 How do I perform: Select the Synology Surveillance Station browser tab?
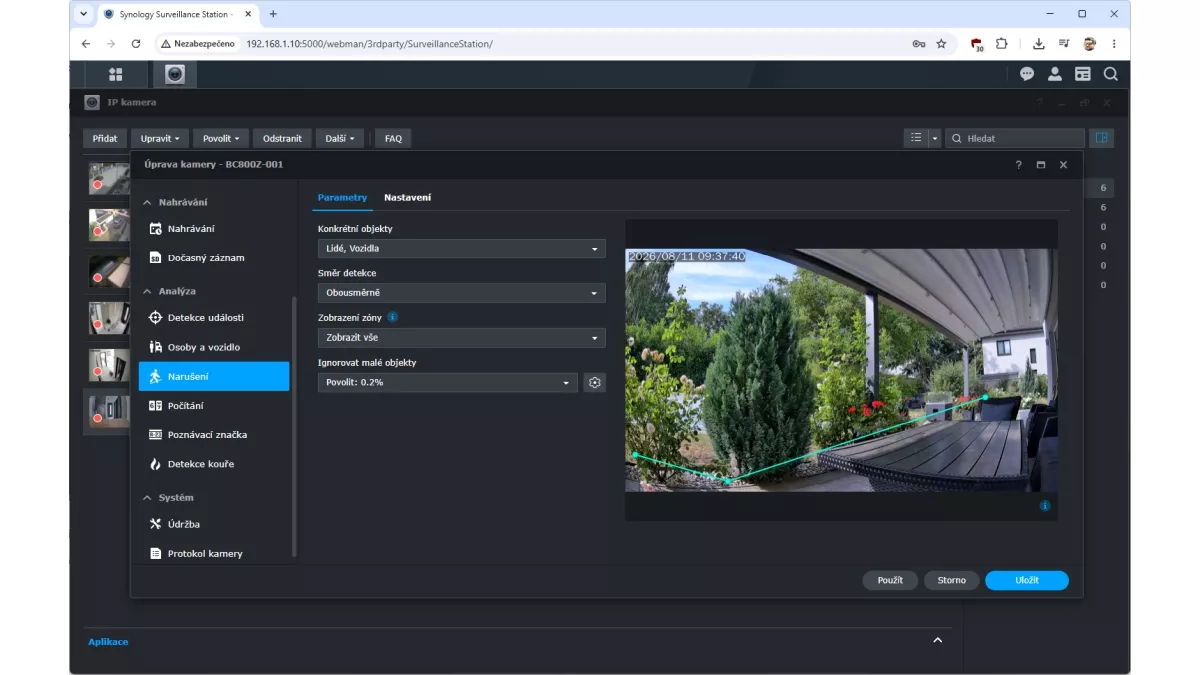tap(177, 14)
